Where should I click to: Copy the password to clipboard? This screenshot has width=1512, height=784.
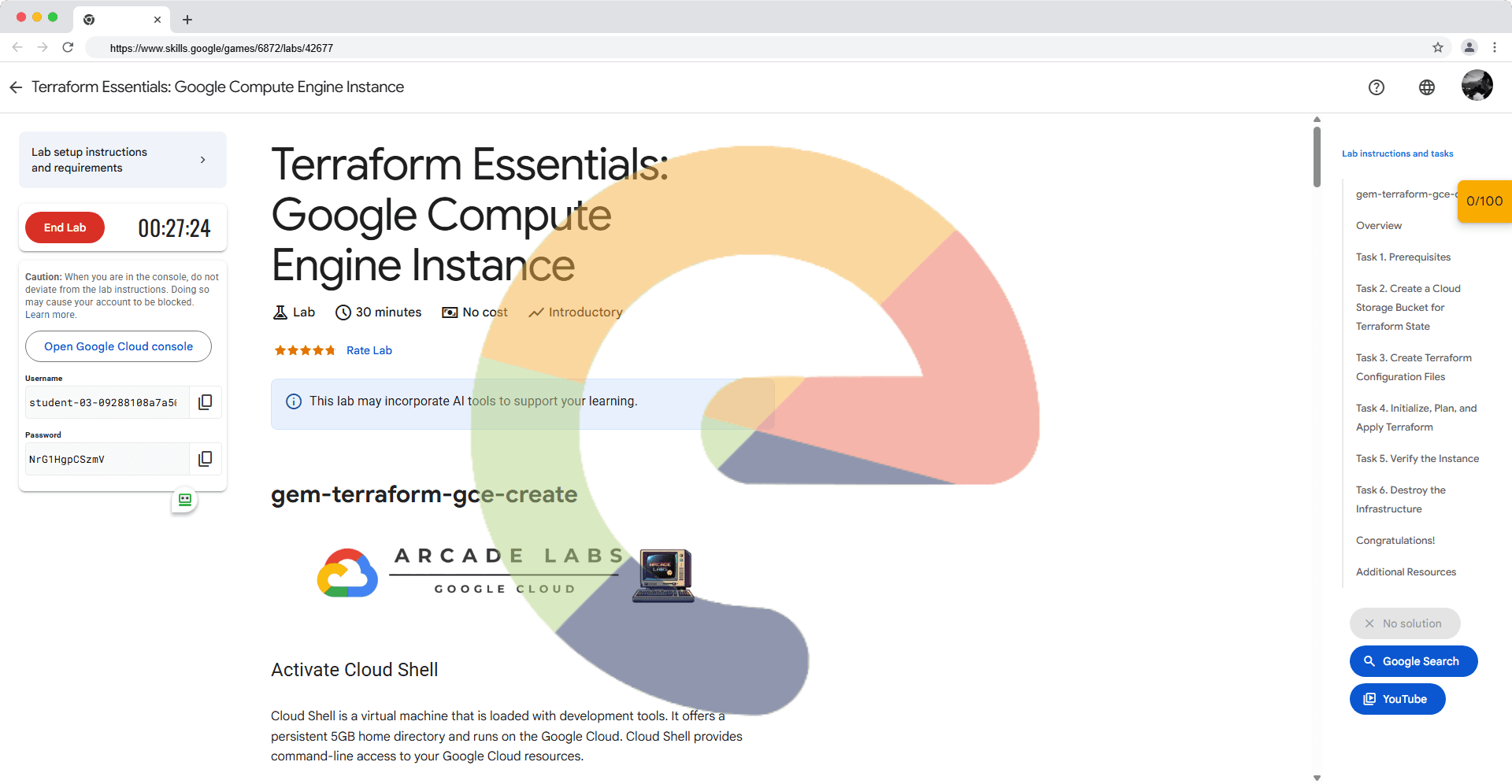(x=205, y=459)
